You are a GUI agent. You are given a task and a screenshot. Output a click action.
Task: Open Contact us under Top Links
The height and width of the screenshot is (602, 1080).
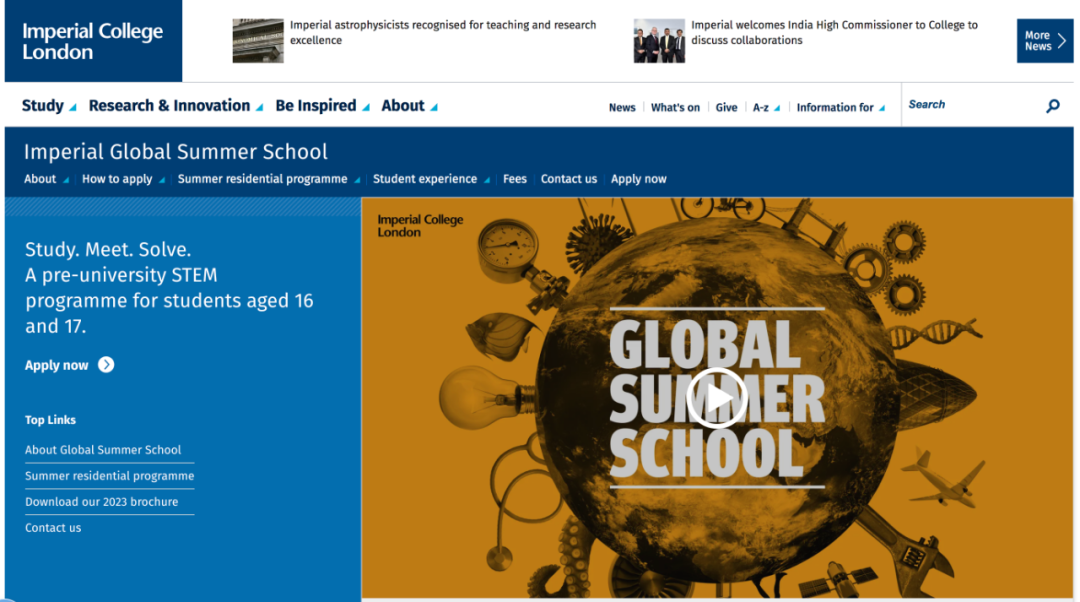pos(53,528)
